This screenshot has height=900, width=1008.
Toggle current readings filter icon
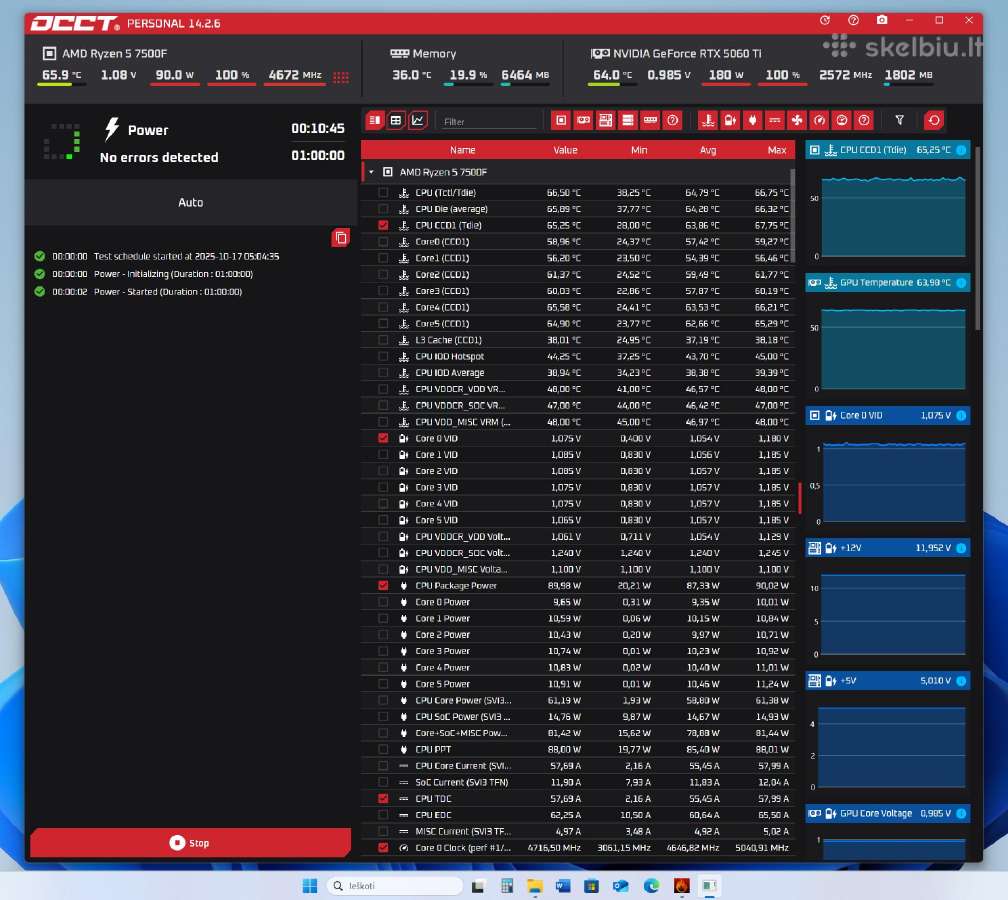775,120
